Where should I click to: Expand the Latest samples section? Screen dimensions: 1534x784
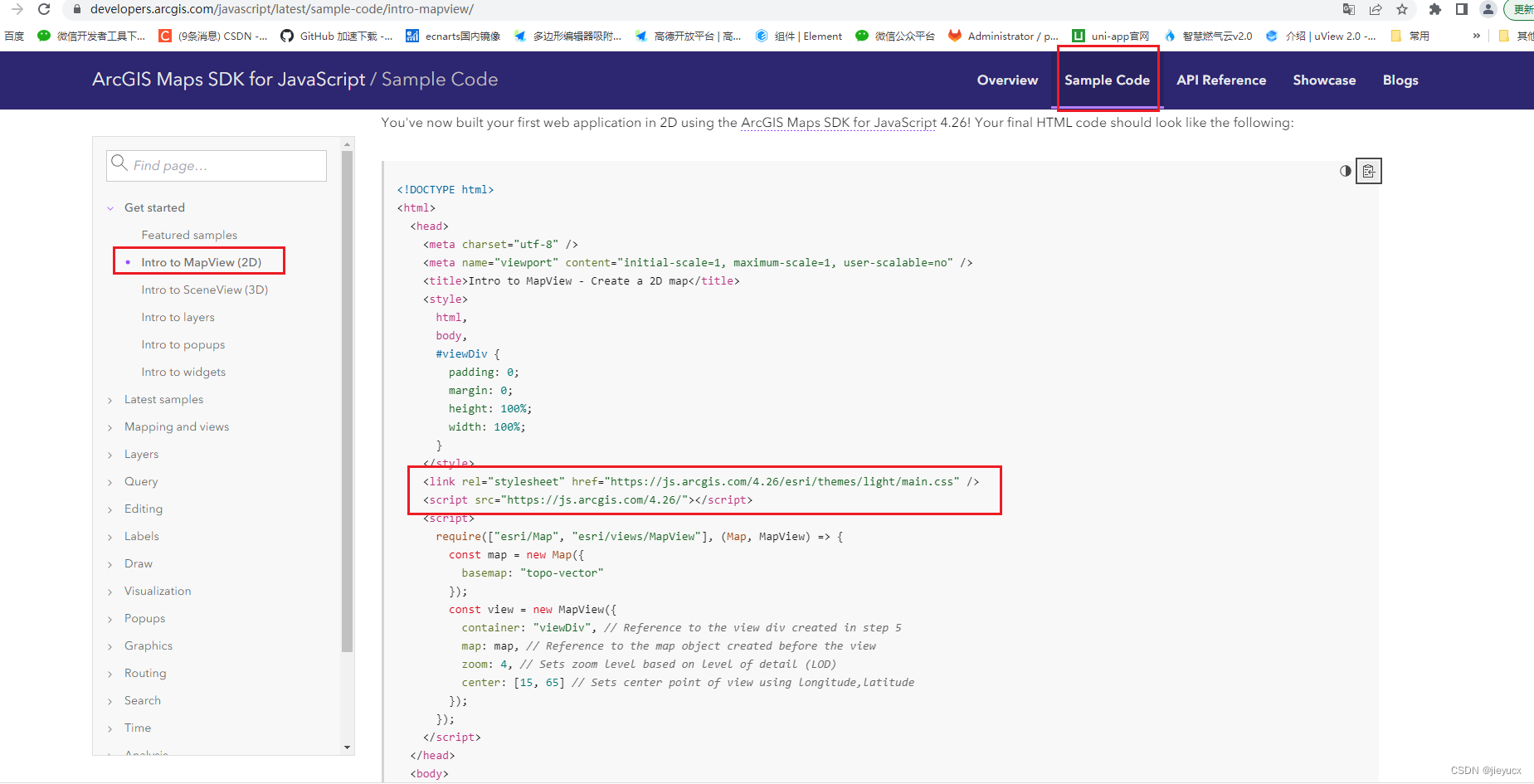110,400
